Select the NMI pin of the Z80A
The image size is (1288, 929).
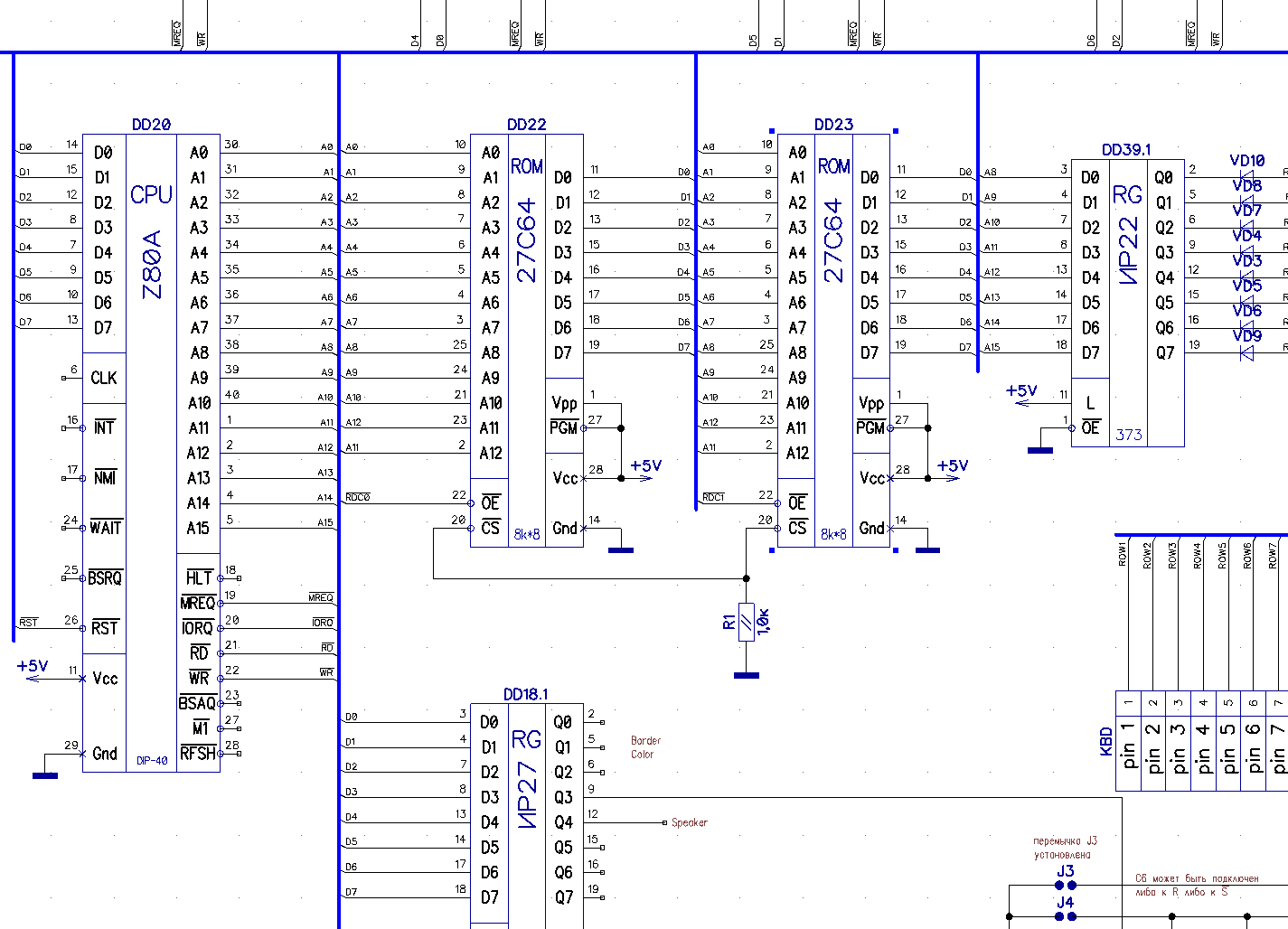tap(105, 477)
